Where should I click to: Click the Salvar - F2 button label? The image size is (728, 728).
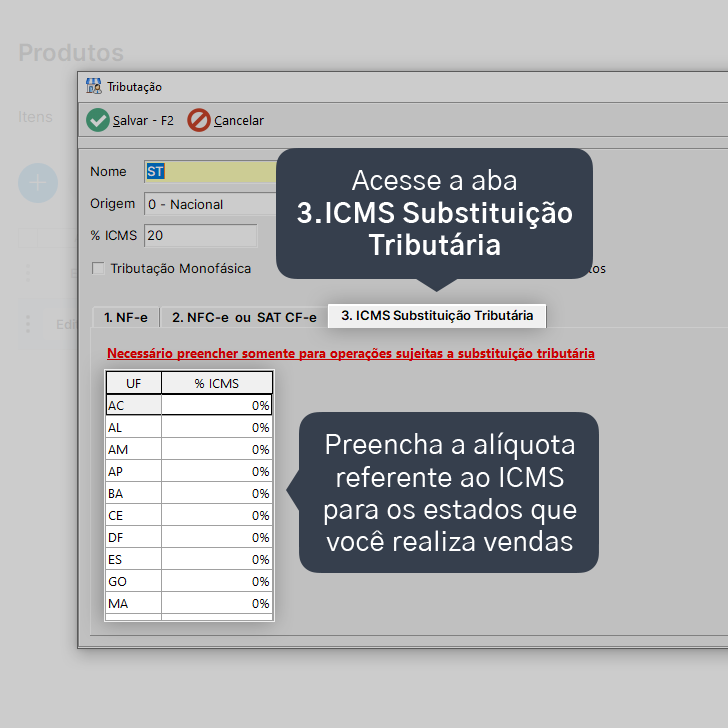(x=143, y=121)
